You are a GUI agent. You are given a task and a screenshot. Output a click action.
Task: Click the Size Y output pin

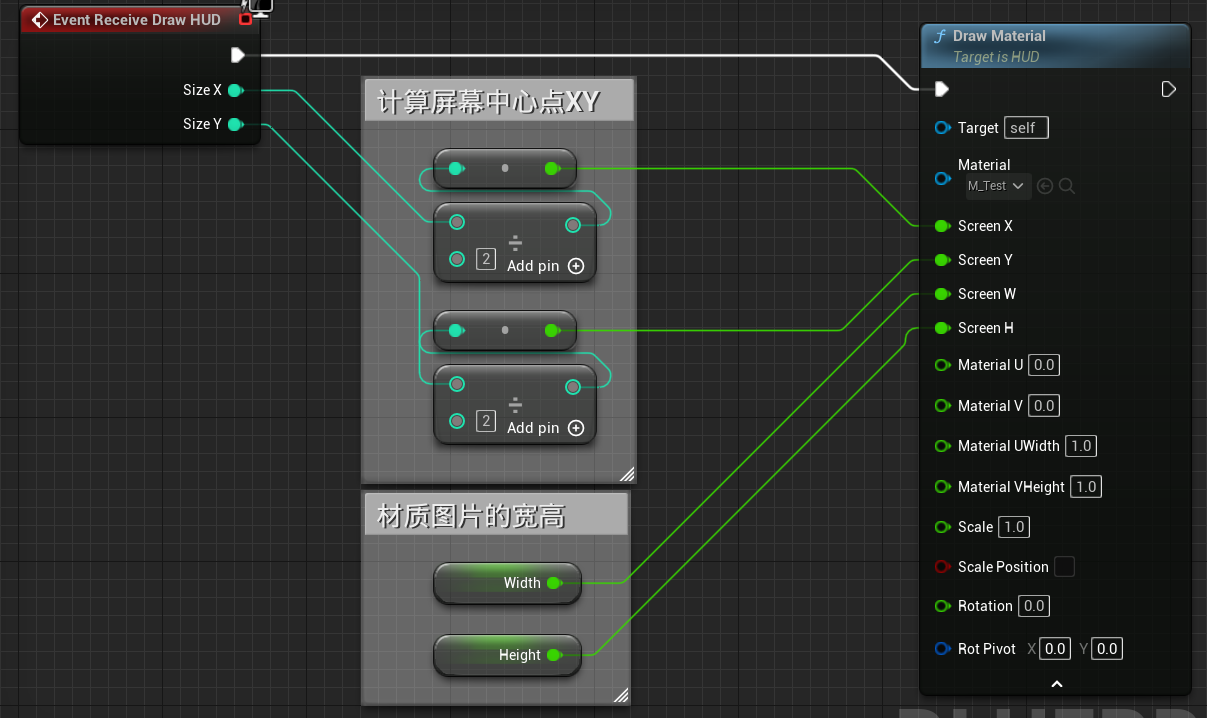(235, 124)
